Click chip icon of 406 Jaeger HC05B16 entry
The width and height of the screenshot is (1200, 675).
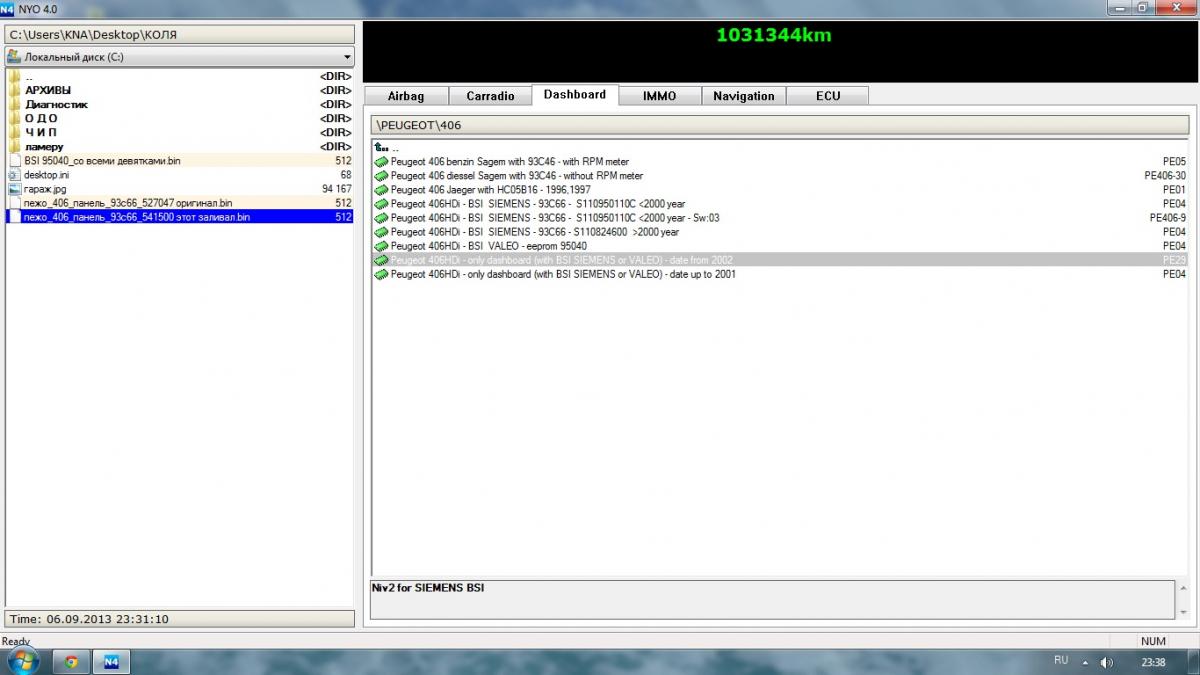381,190
